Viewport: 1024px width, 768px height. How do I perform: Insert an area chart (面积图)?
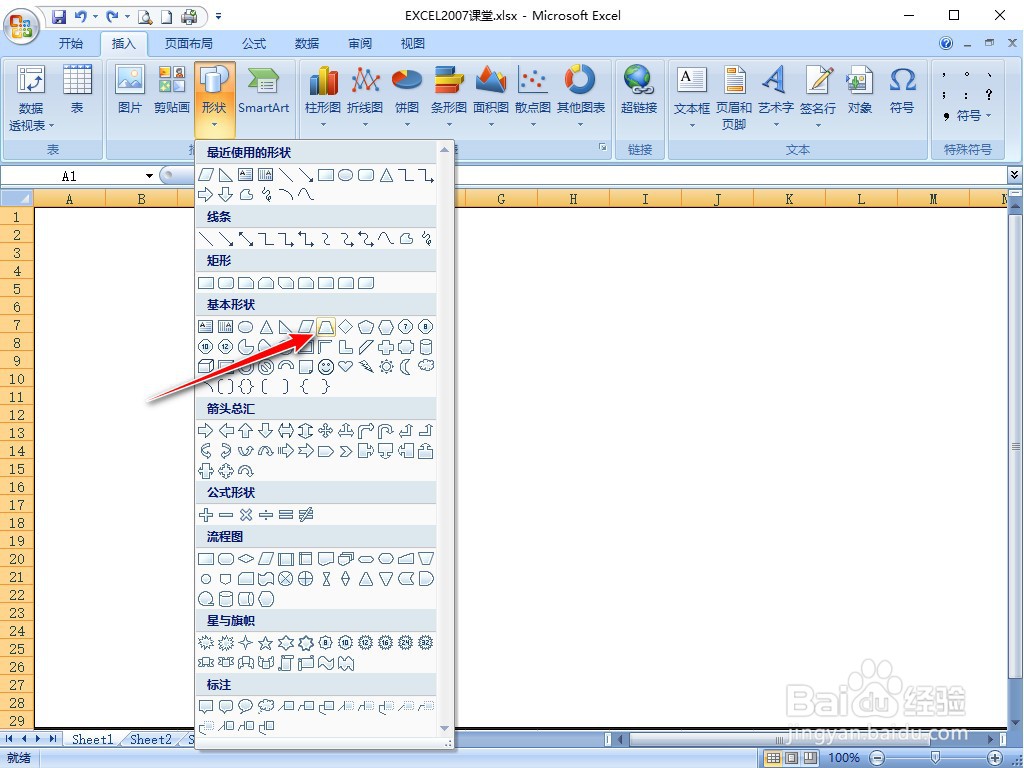click(x=490, y=96)
